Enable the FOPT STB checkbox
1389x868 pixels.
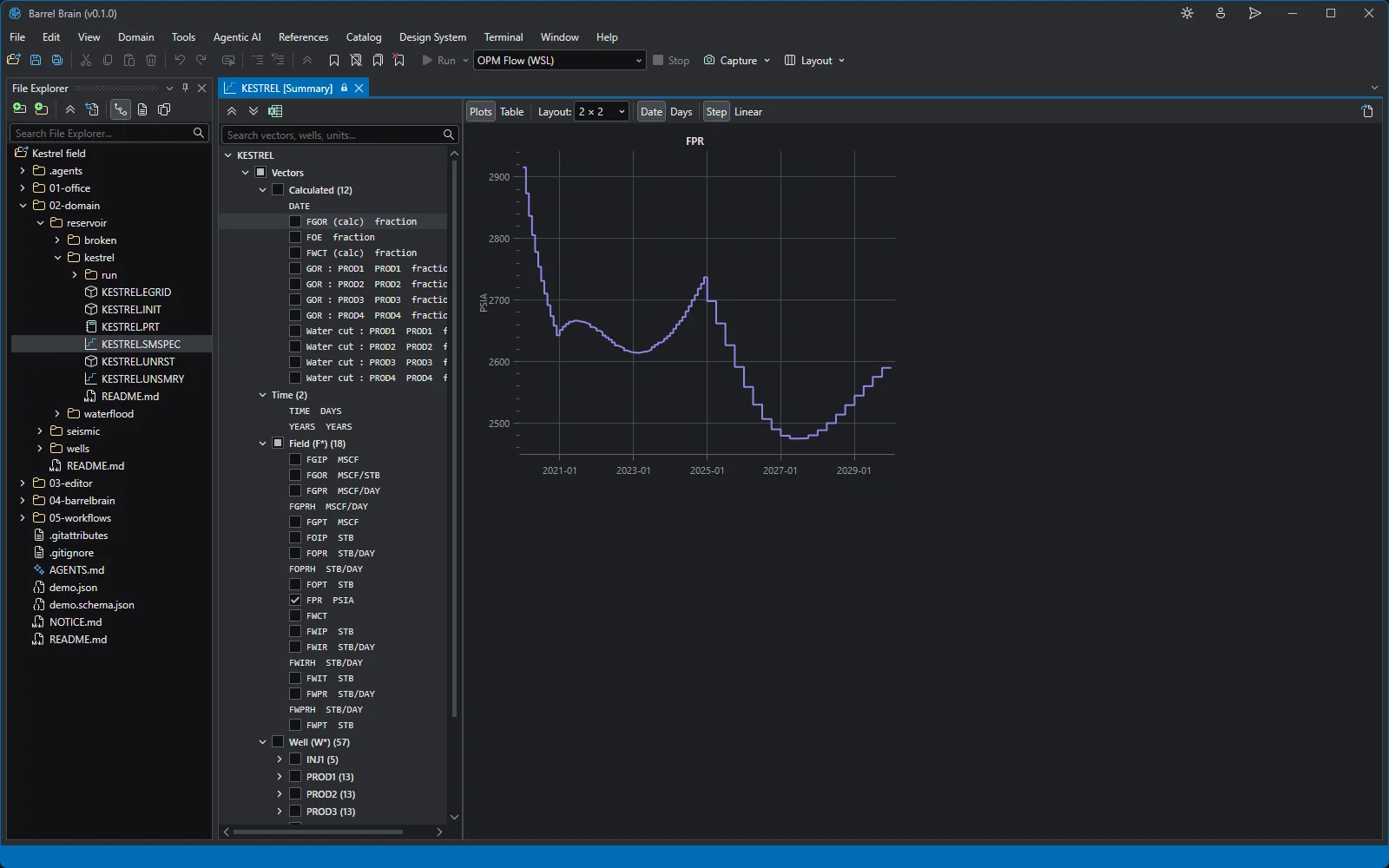[x=295, y=584]
